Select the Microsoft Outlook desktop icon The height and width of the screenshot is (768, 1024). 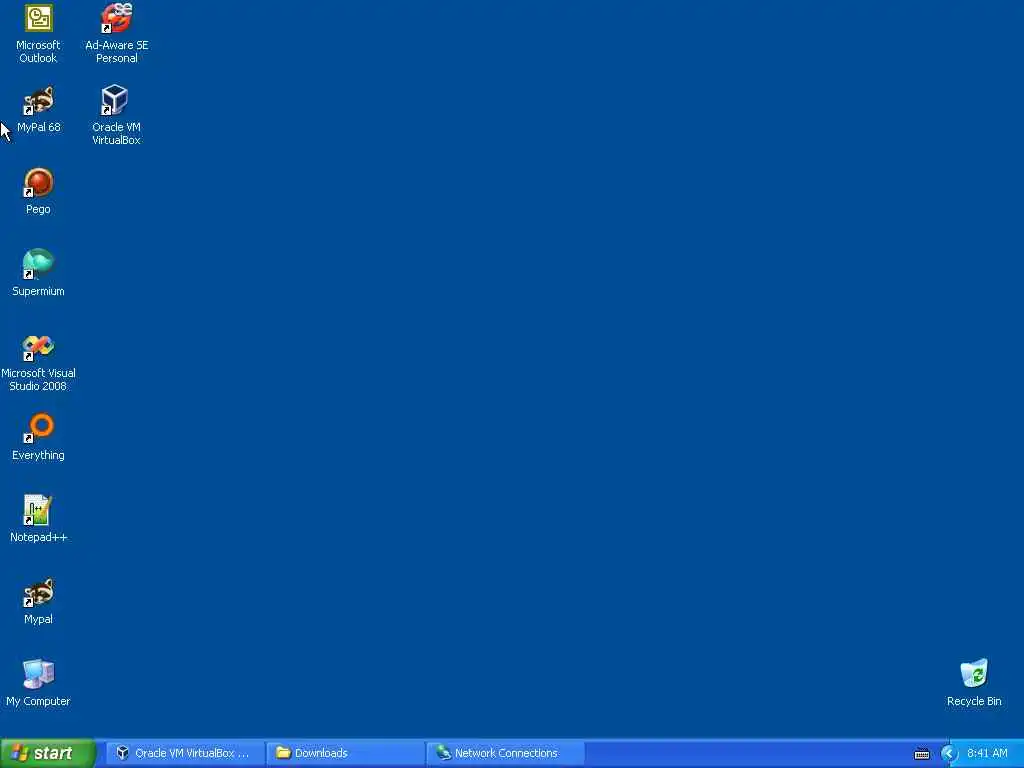(x=38, y=34)
